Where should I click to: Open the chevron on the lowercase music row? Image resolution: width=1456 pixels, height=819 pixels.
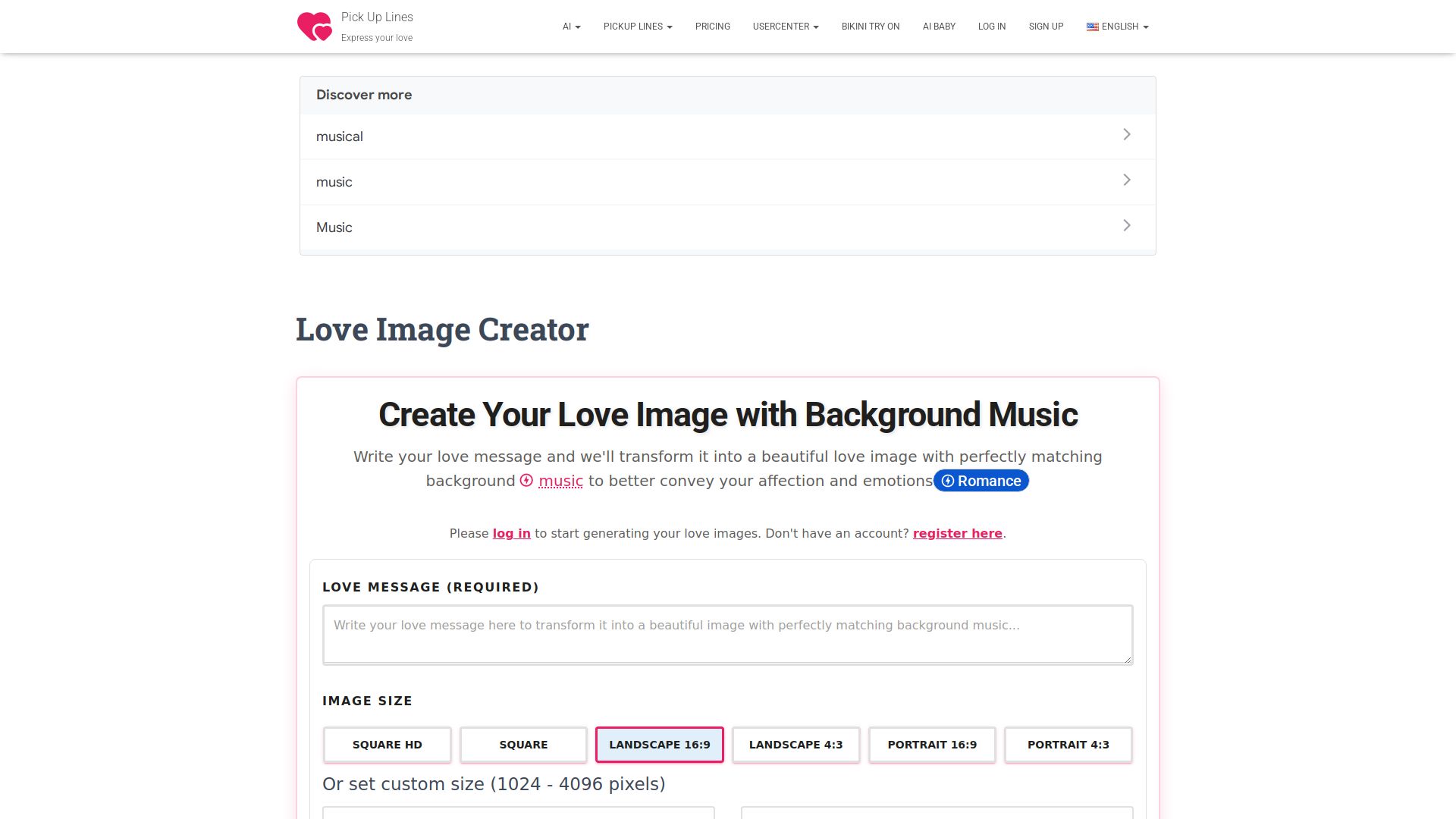coord(1127,180)
